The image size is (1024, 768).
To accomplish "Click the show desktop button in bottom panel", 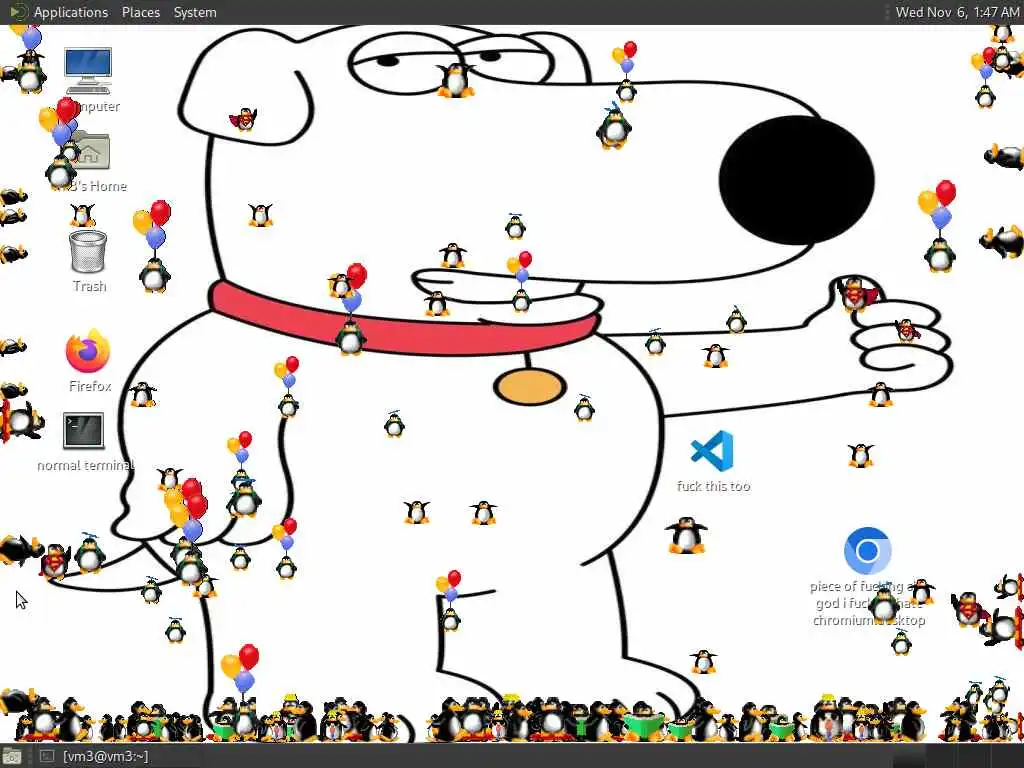I will (x=12, y=757).
